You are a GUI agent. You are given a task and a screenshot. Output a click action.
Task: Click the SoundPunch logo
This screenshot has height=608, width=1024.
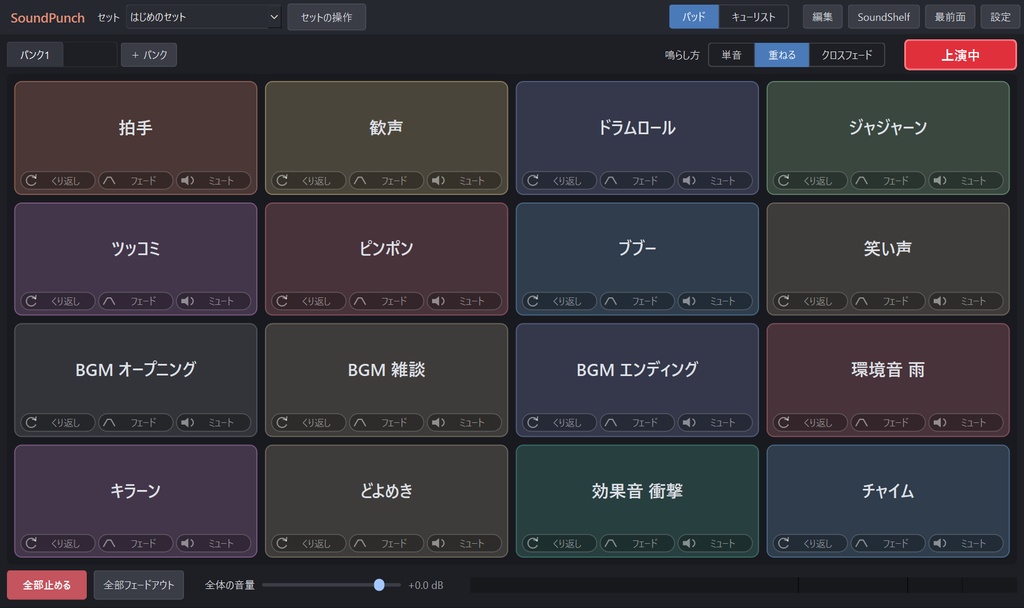47,18
